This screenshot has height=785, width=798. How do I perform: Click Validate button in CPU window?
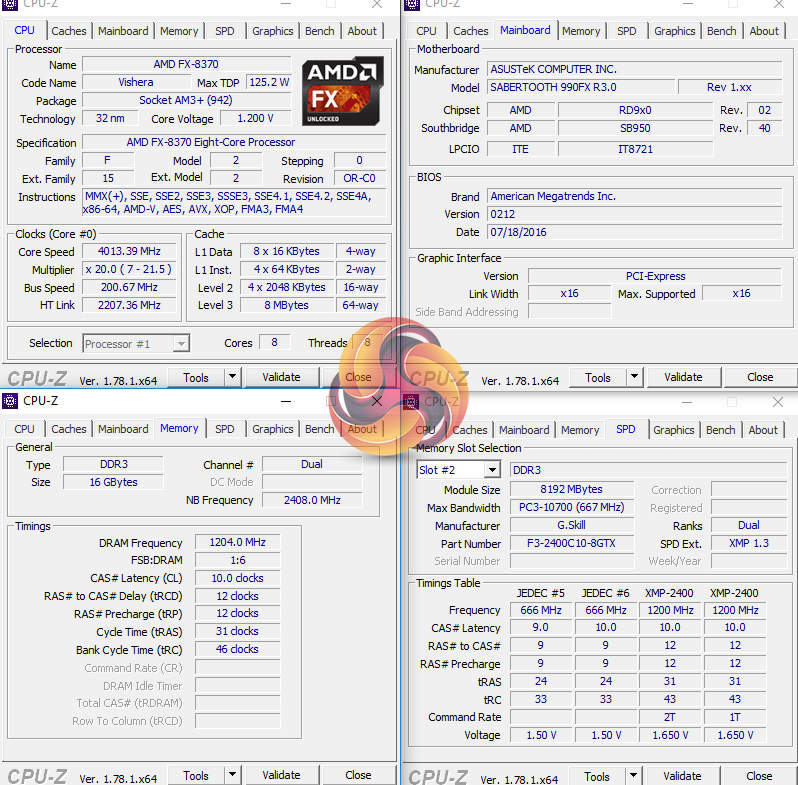coord(281,377)
